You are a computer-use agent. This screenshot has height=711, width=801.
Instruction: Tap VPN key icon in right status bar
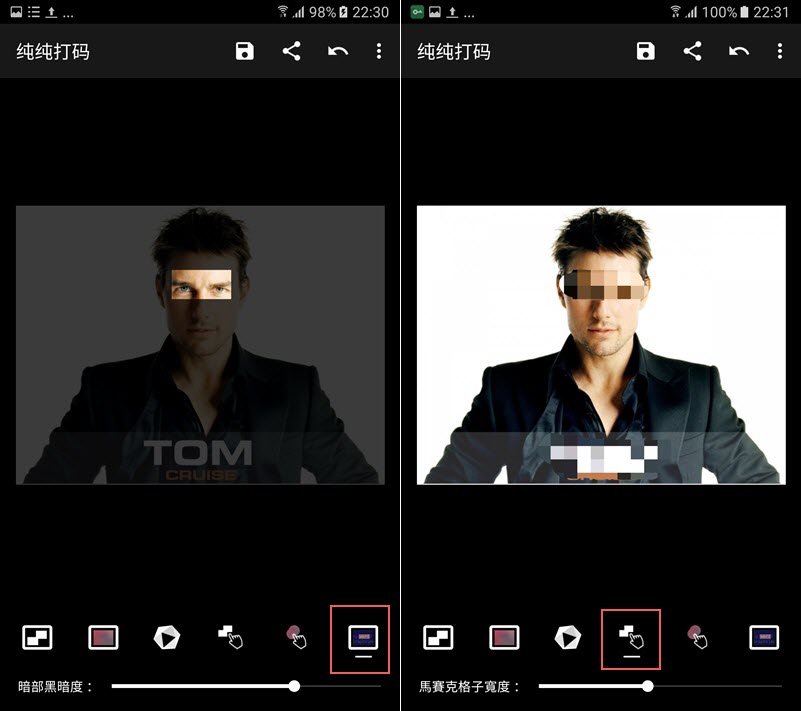pos(417,12)
